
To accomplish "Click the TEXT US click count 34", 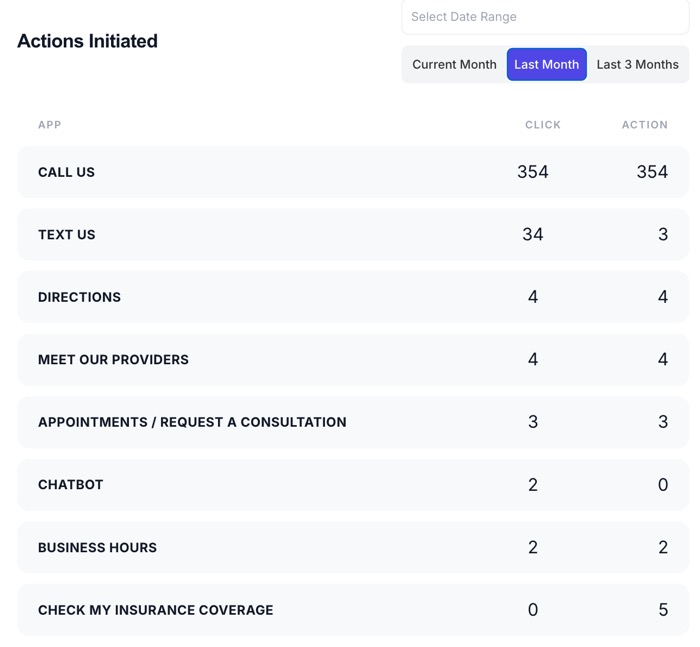I will pyautogui.click(x=533, y=234).
